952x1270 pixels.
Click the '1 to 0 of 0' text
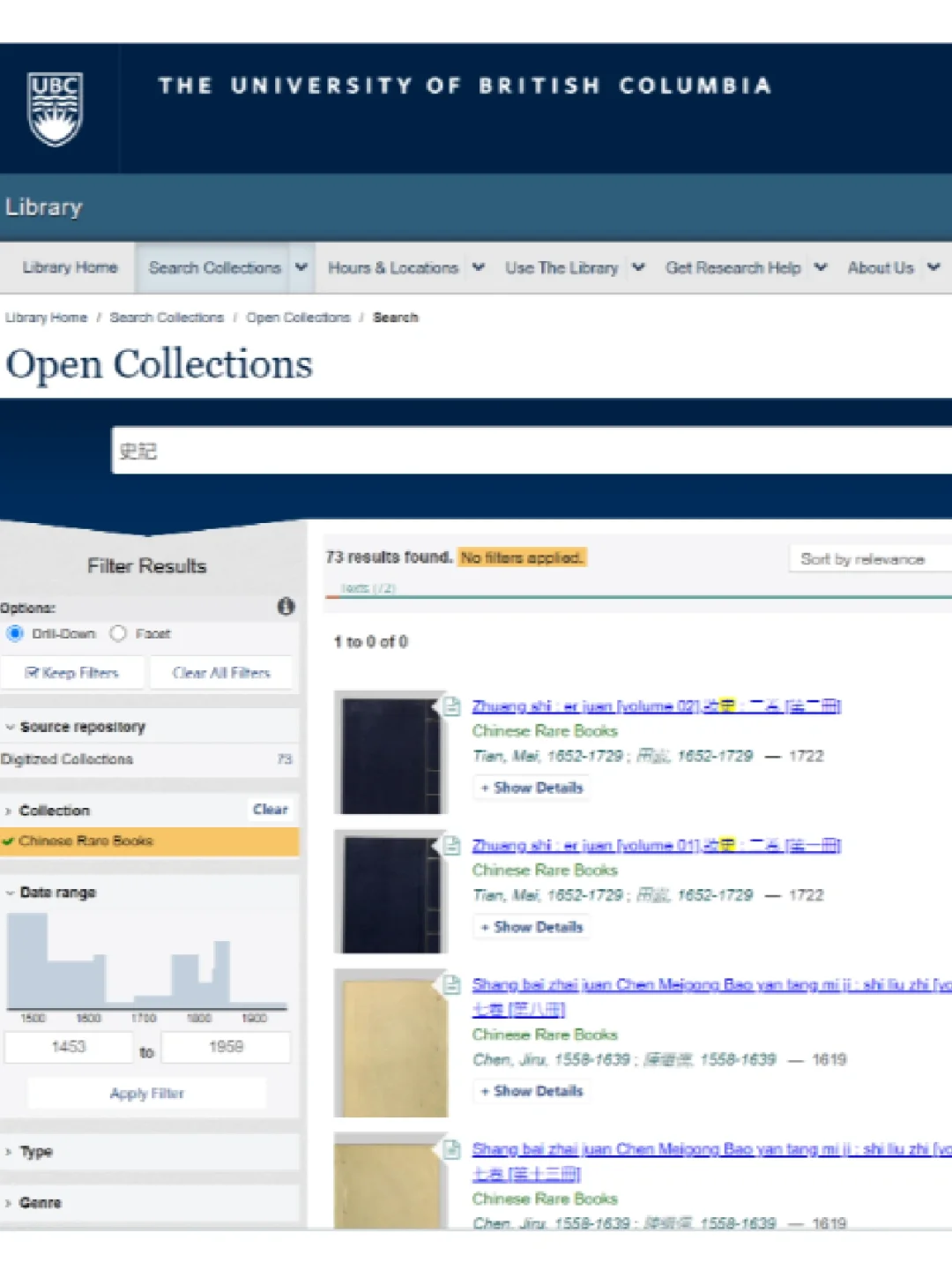click(x=370, y=642)
